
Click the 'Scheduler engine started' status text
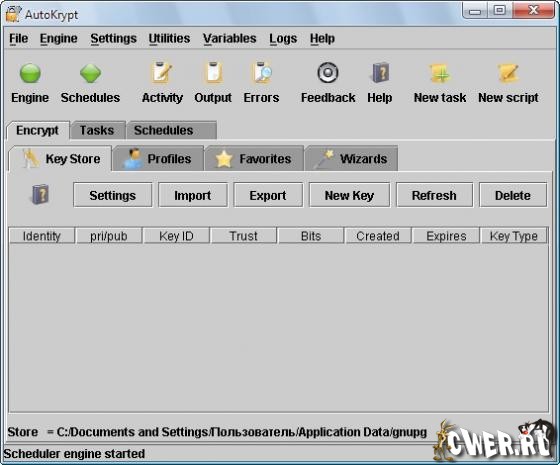[x=74, y=454]
